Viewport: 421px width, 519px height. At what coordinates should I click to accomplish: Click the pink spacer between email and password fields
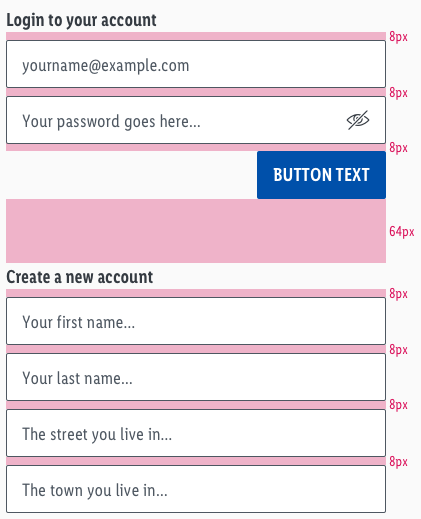coord(196,92)
